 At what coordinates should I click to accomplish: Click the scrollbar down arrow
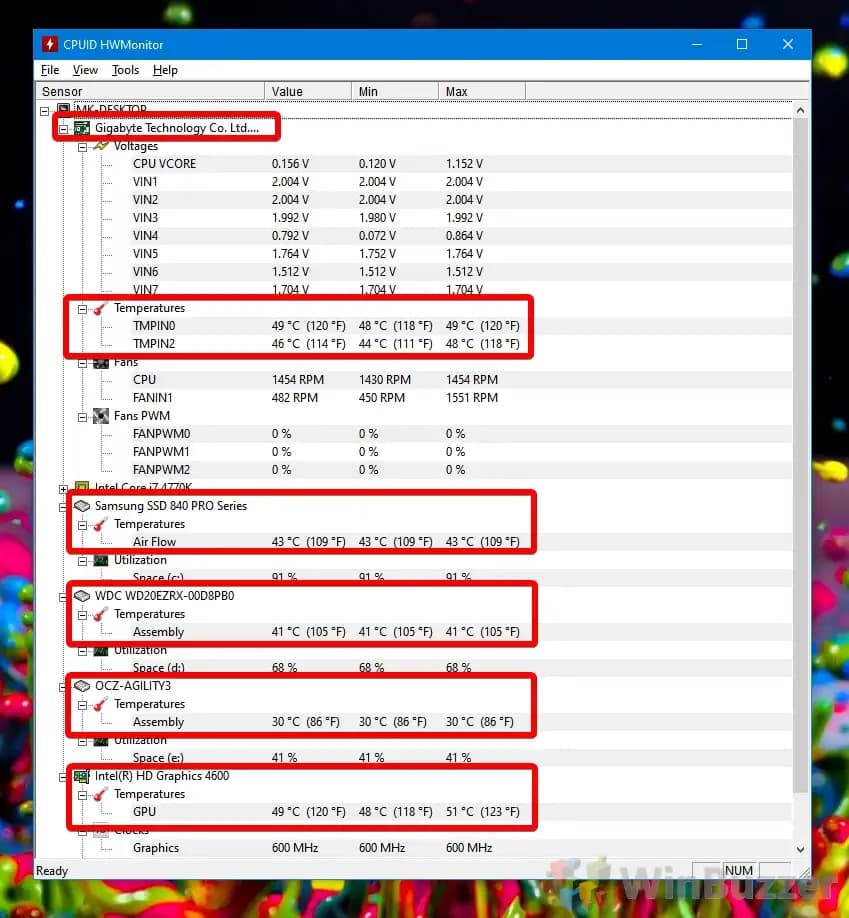pyautogui.click(x=800, y=849)
